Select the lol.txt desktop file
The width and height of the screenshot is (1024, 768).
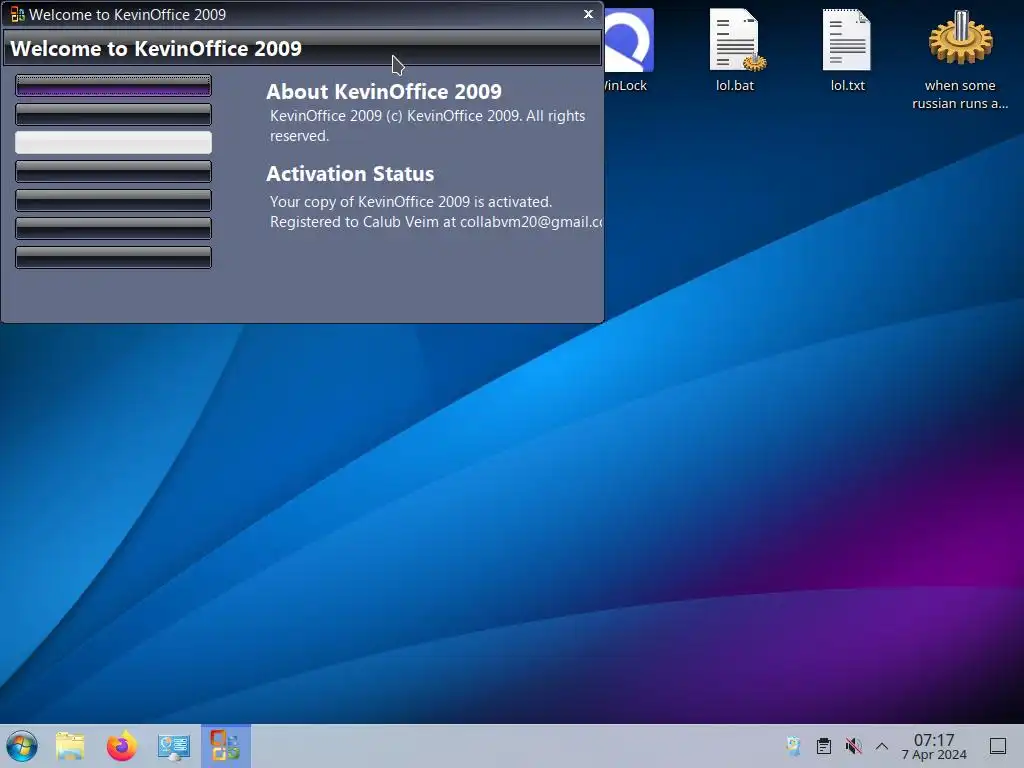[x=848, y=51]
